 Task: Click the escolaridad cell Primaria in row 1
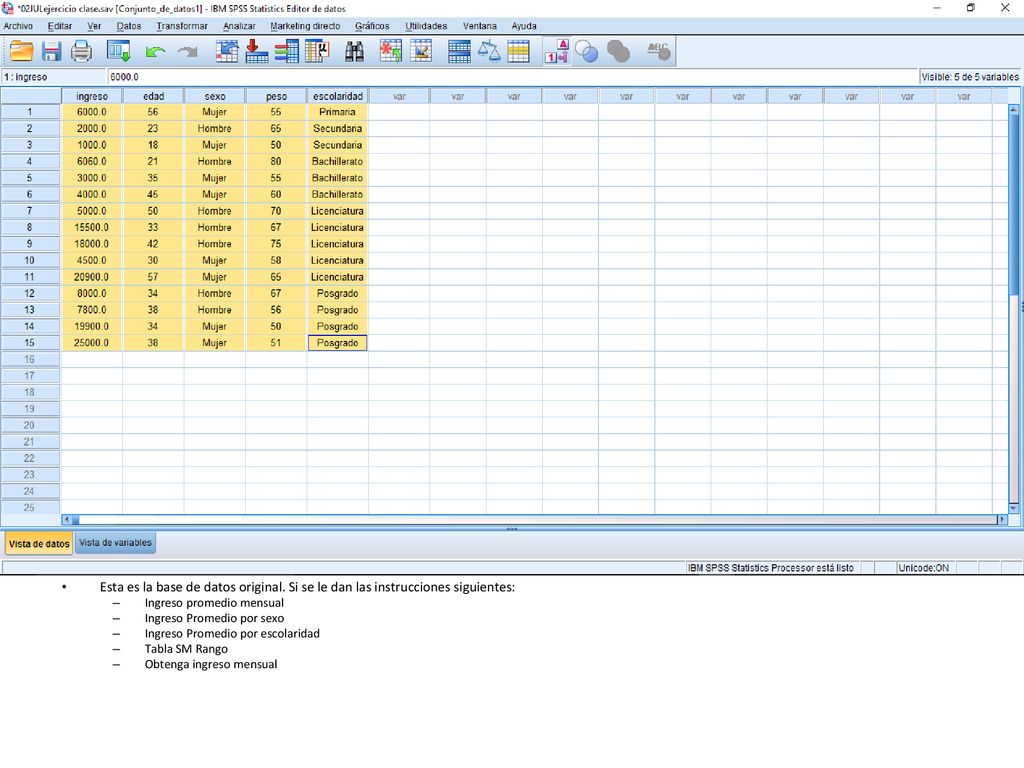(x=338, y=112)
